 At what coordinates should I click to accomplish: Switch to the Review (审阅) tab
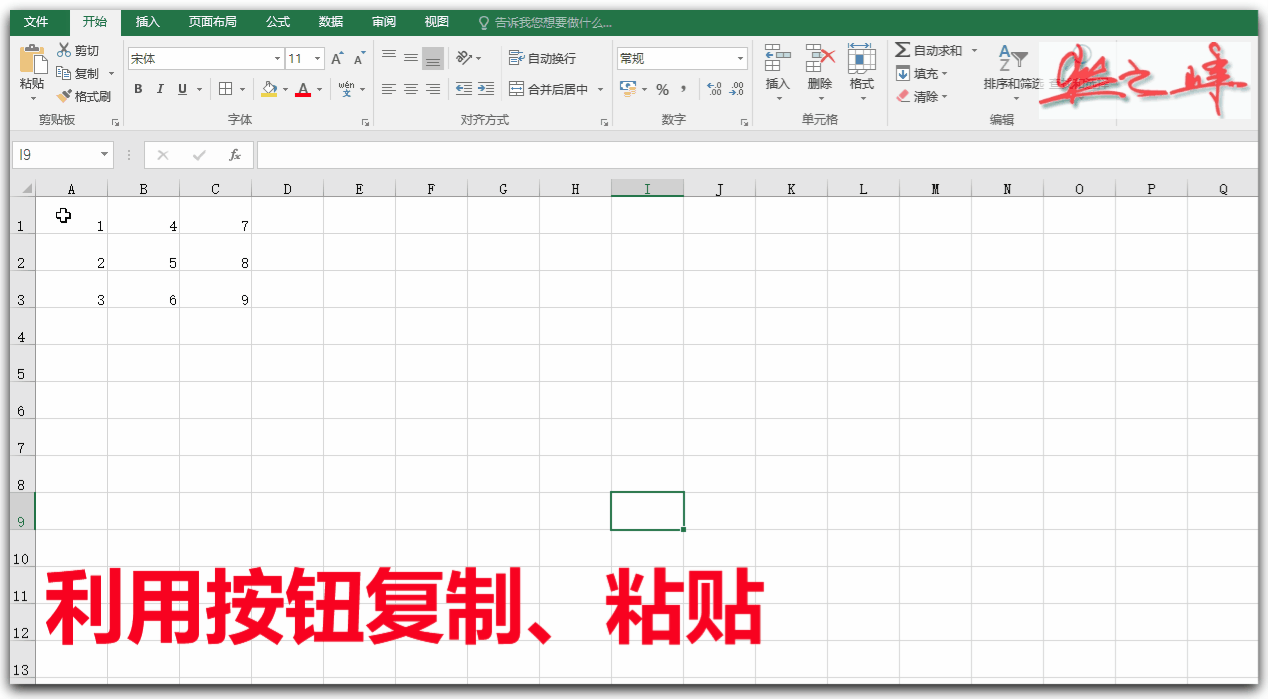point(384,22)
